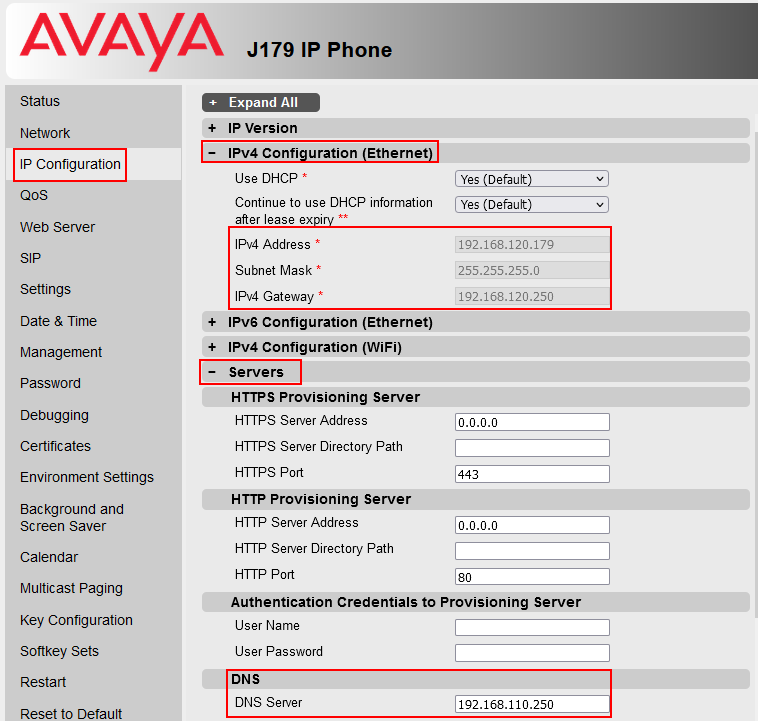This screenshot has height=721, width=758.
Task: Open the DHCP after lease expiry dropdown
Action: [531, 204]
